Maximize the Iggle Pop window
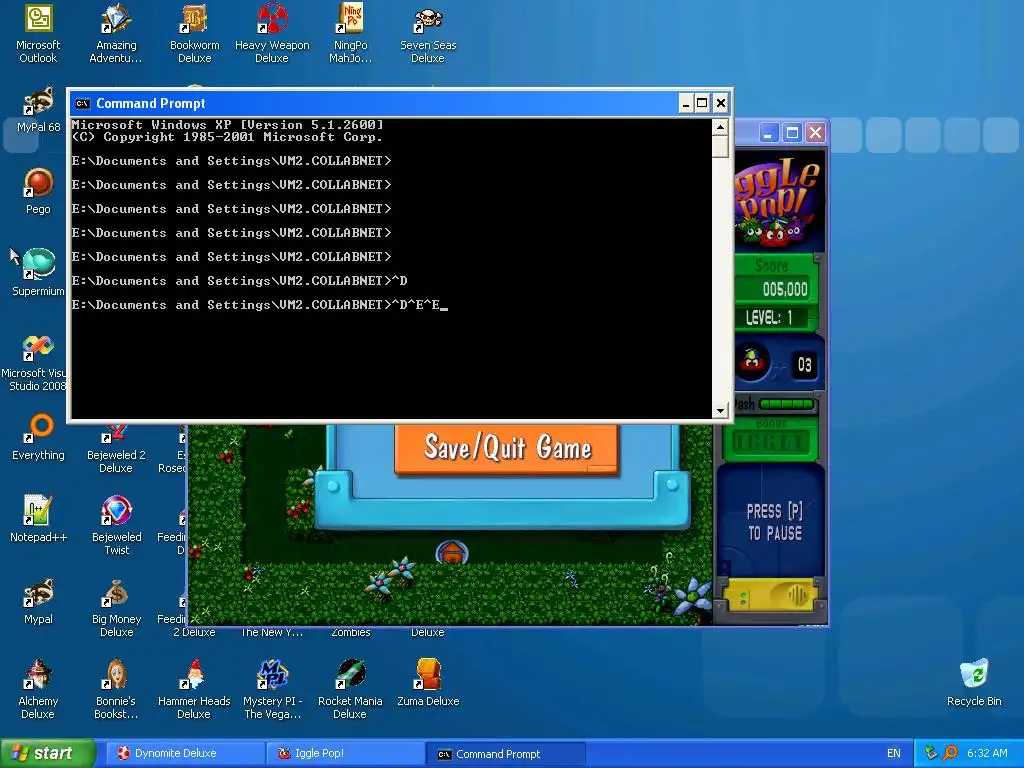 tap(792, 133)
